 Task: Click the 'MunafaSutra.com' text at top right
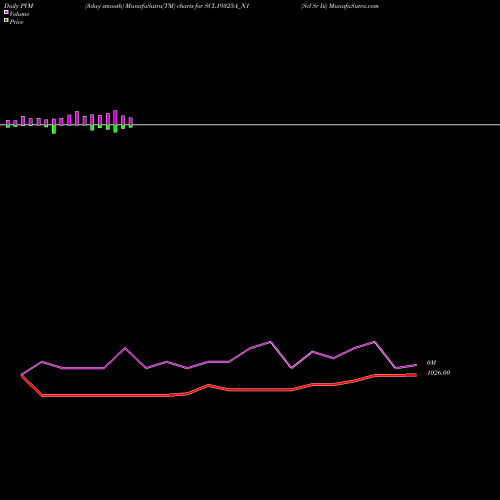tap(353, 6)
